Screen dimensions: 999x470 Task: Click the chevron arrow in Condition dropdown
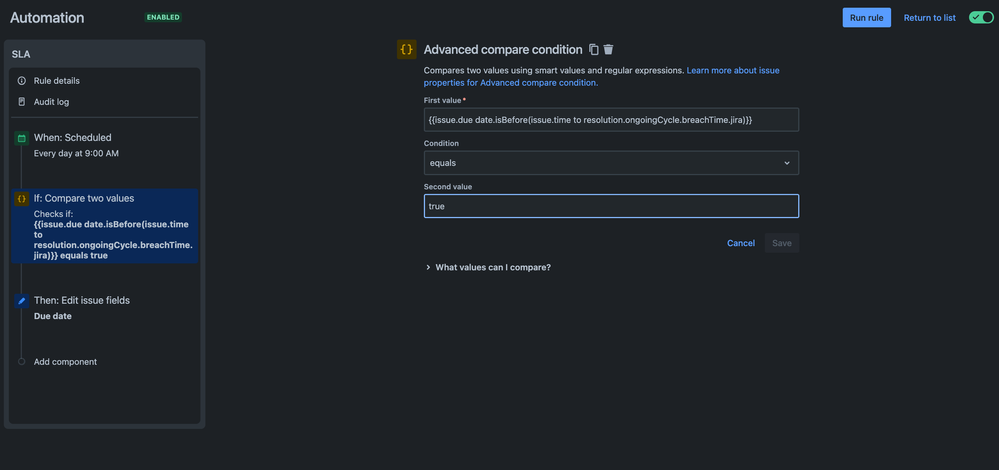[787, 163]
